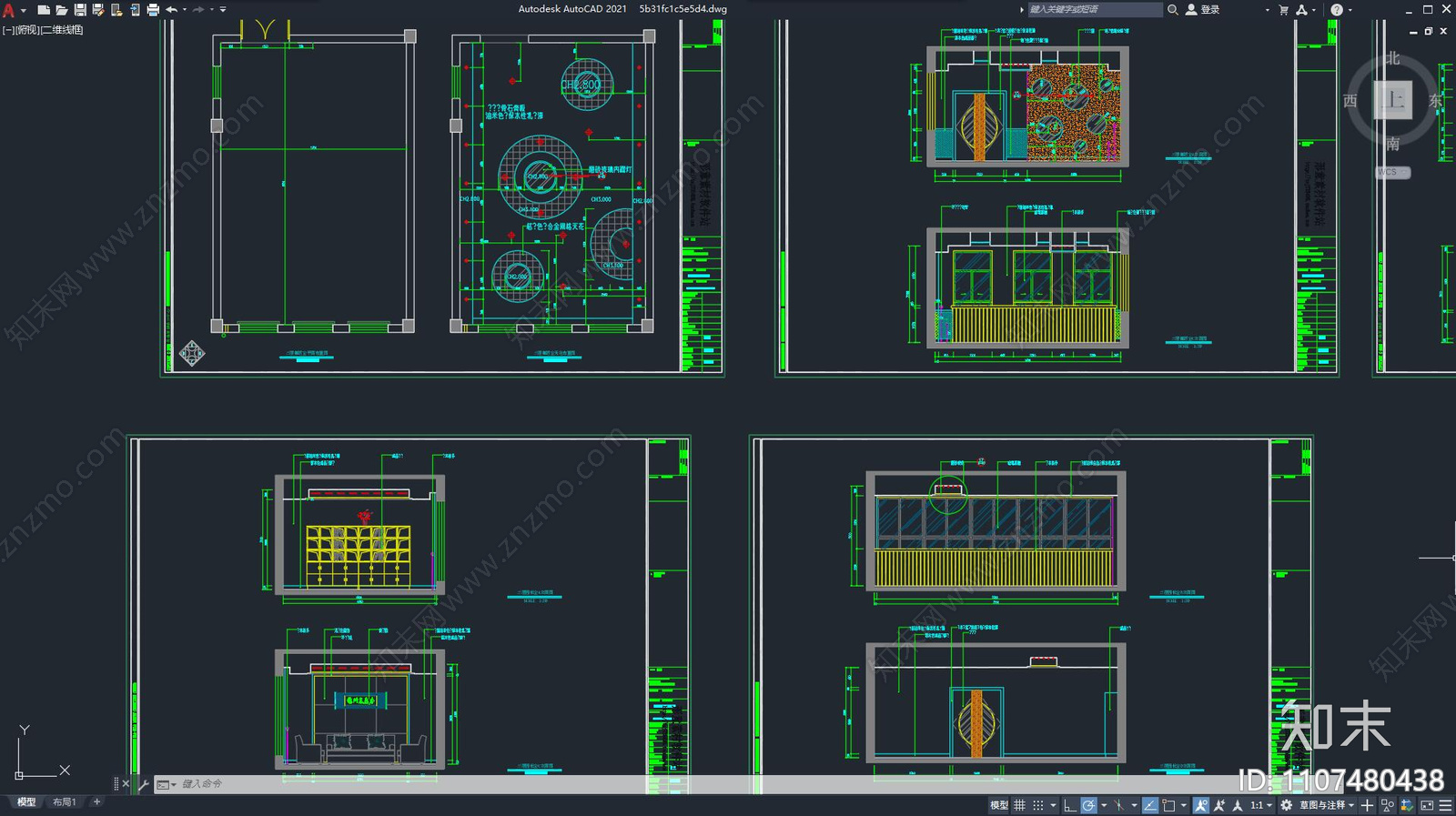Expand the undo history dropdown arrow
This screenshot has width=1456, height=816.
click(x=185, y=10)
